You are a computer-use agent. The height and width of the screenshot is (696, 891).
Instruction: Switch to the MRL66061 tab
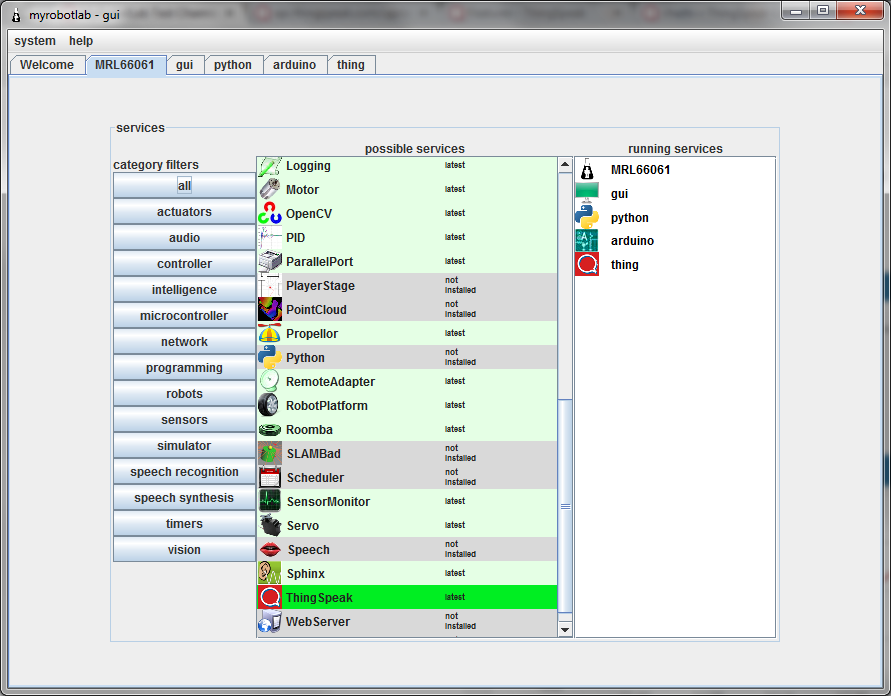[x=125, y=65]
